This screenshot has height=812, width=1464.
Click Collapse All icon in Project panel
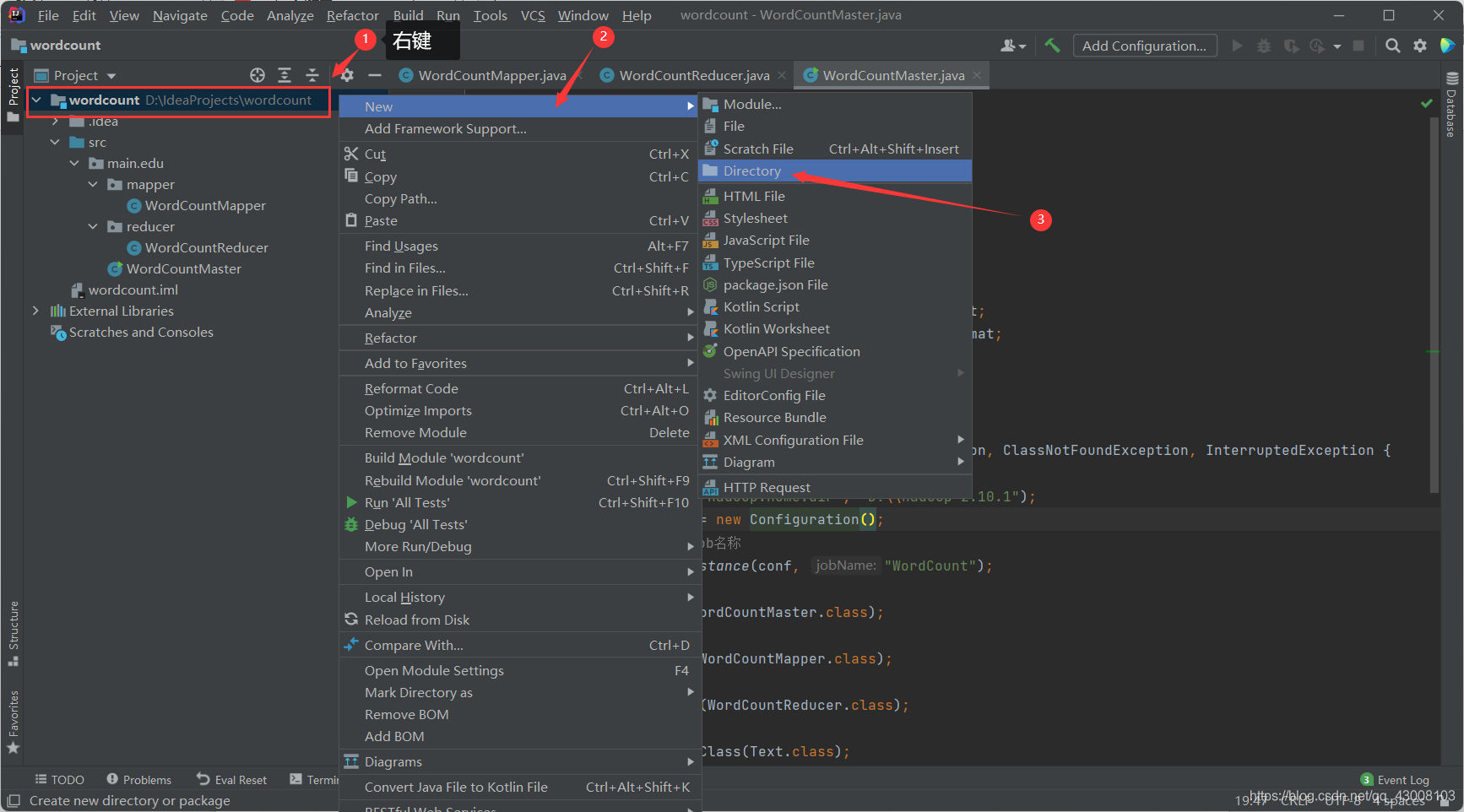pos(312,75)
